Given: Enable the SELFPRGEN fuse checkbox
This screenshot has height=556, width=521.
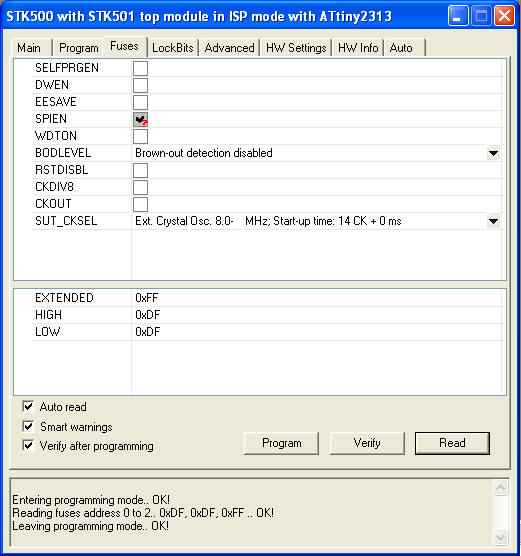Looking at the screenshot, I should click(140, 68).
